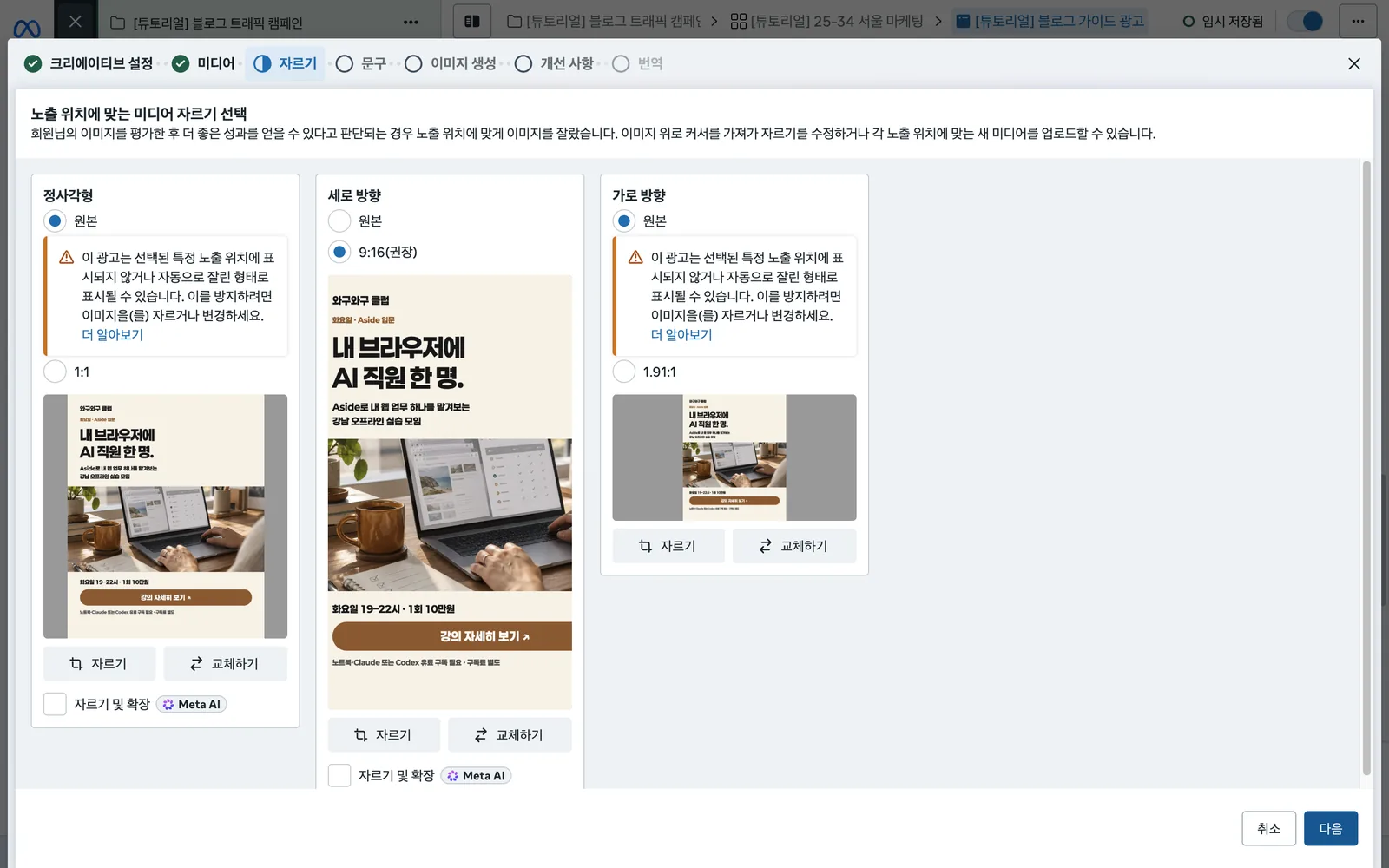Click 자르기 button in 정사각형 card
Viewport: 1389px width, 868px height.
(x=99, y=663)
